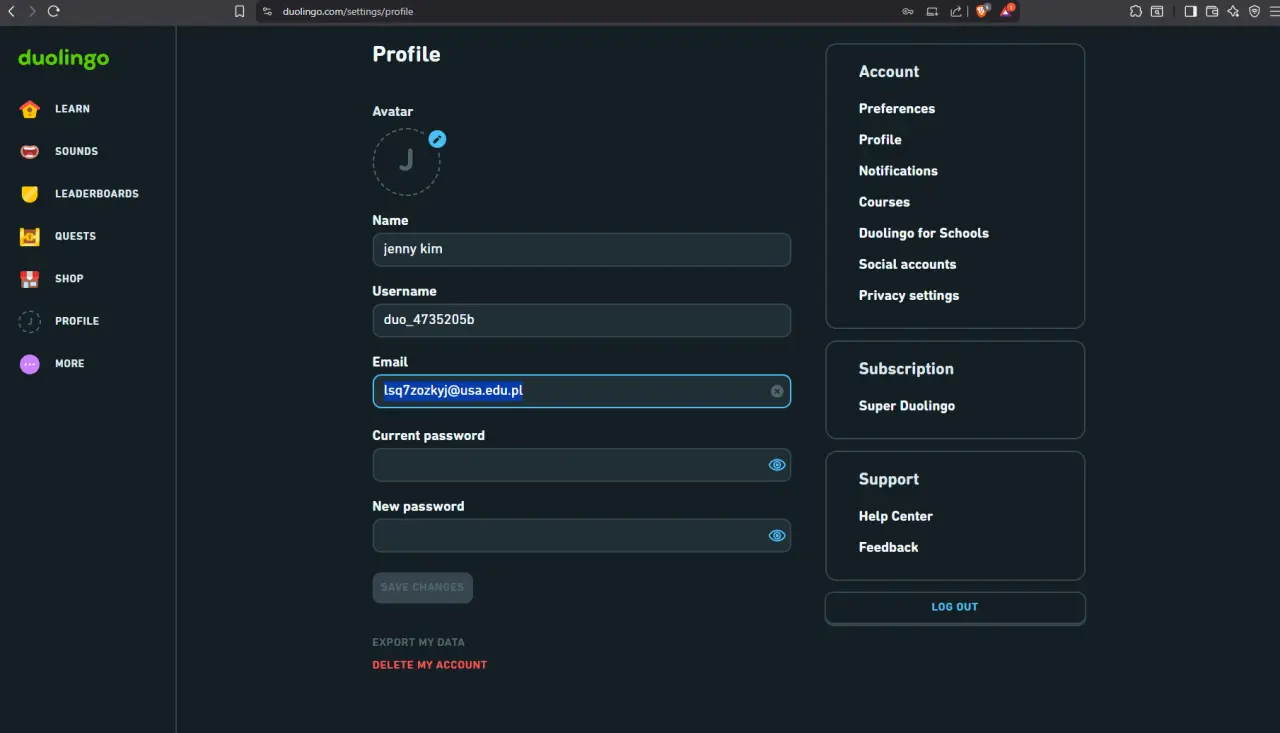The image size is (1280, 733).
Task: Click the More purple dots icon
Action: point(30,364)
